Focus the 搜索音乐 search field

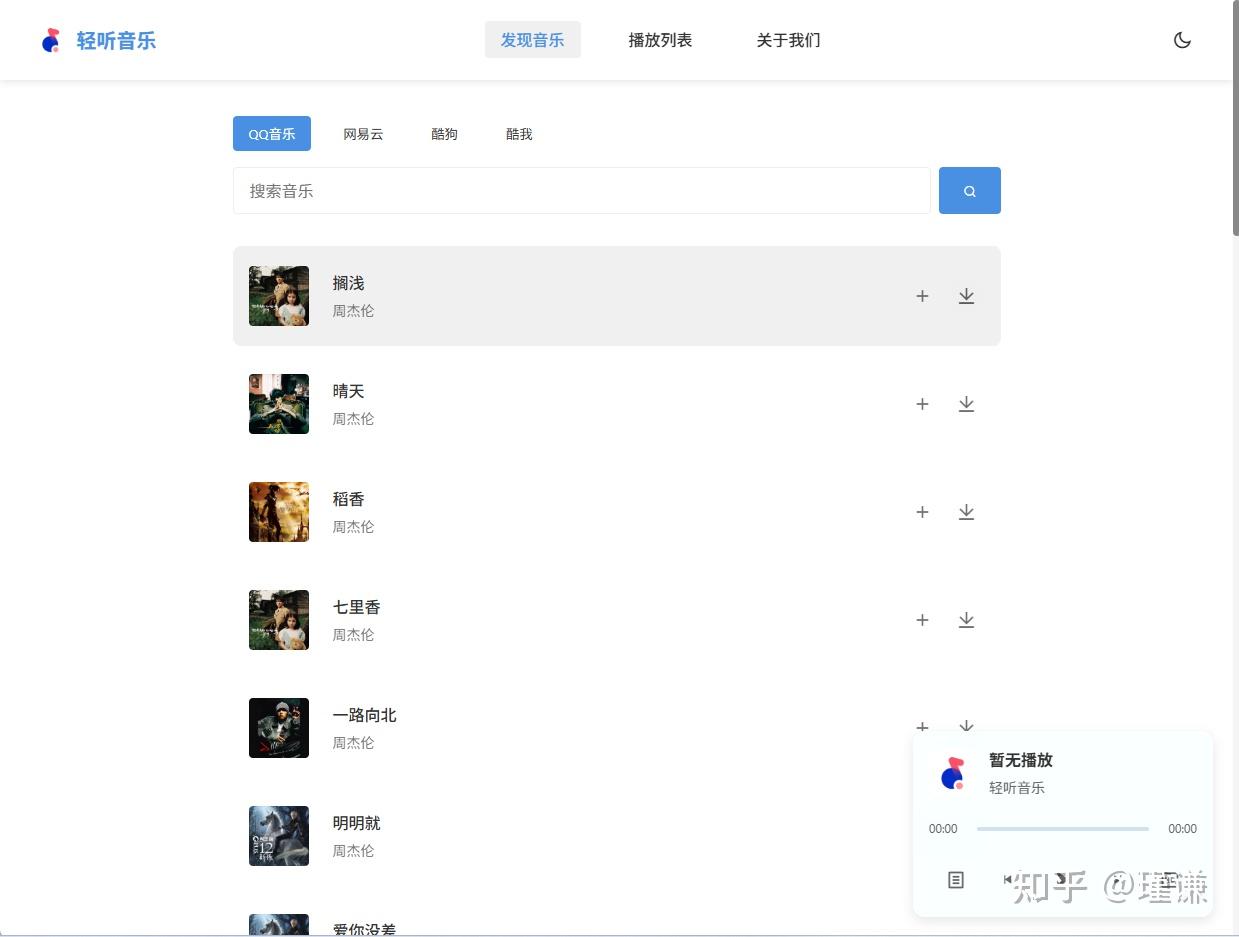(x=582, y=190)
